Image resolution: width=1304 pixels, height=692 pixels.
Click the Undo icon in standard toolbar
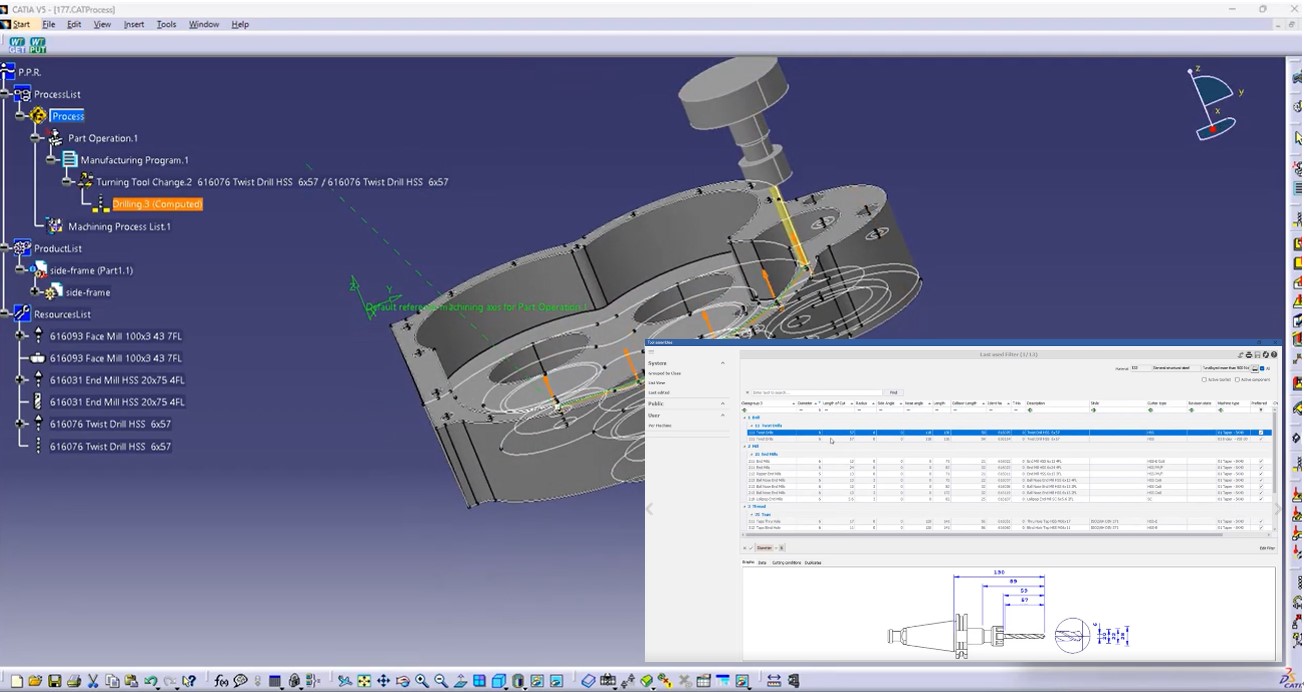click(150, 681)
